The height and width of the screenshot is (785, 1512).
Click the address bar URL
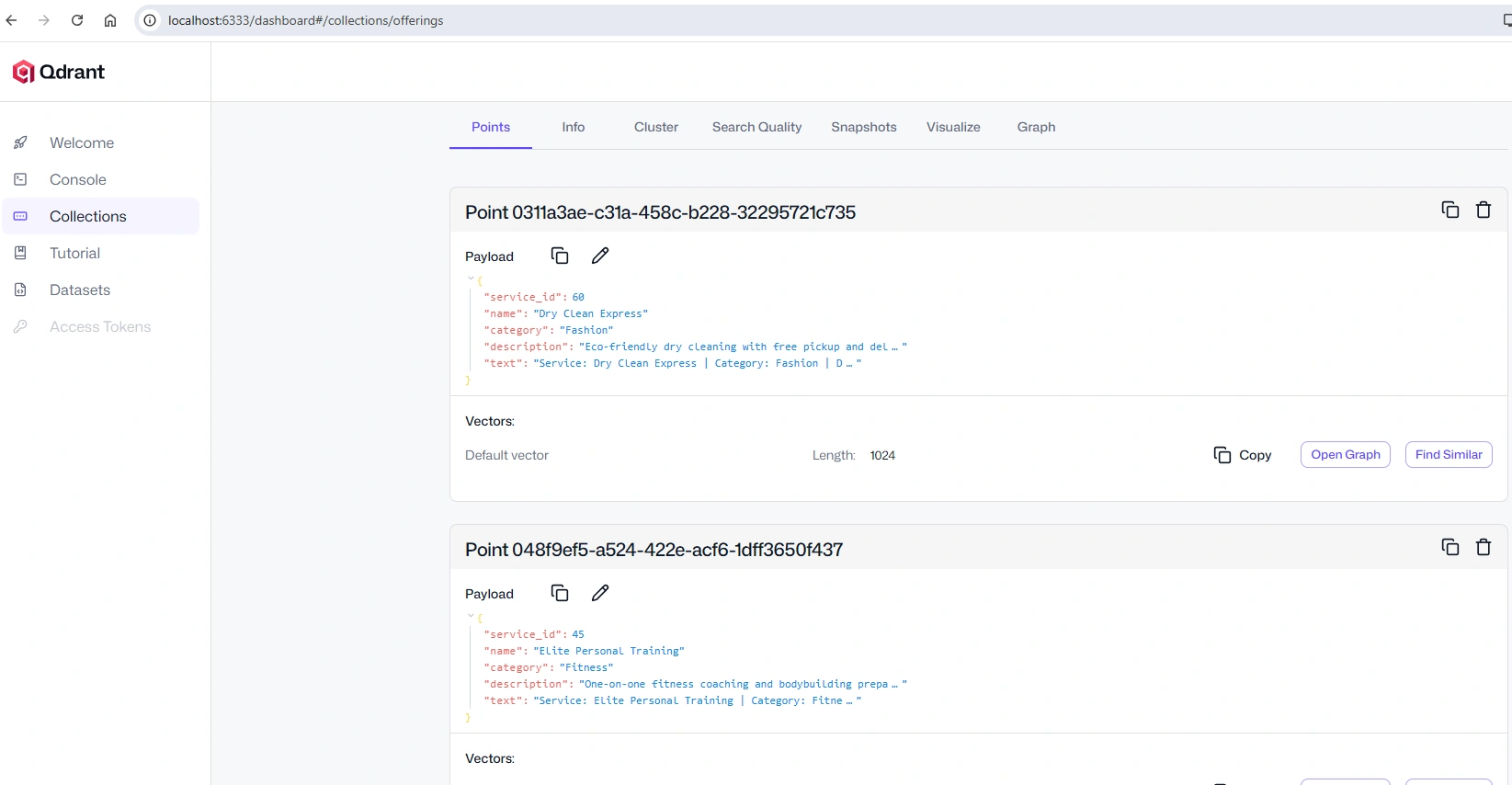point(305,20)
